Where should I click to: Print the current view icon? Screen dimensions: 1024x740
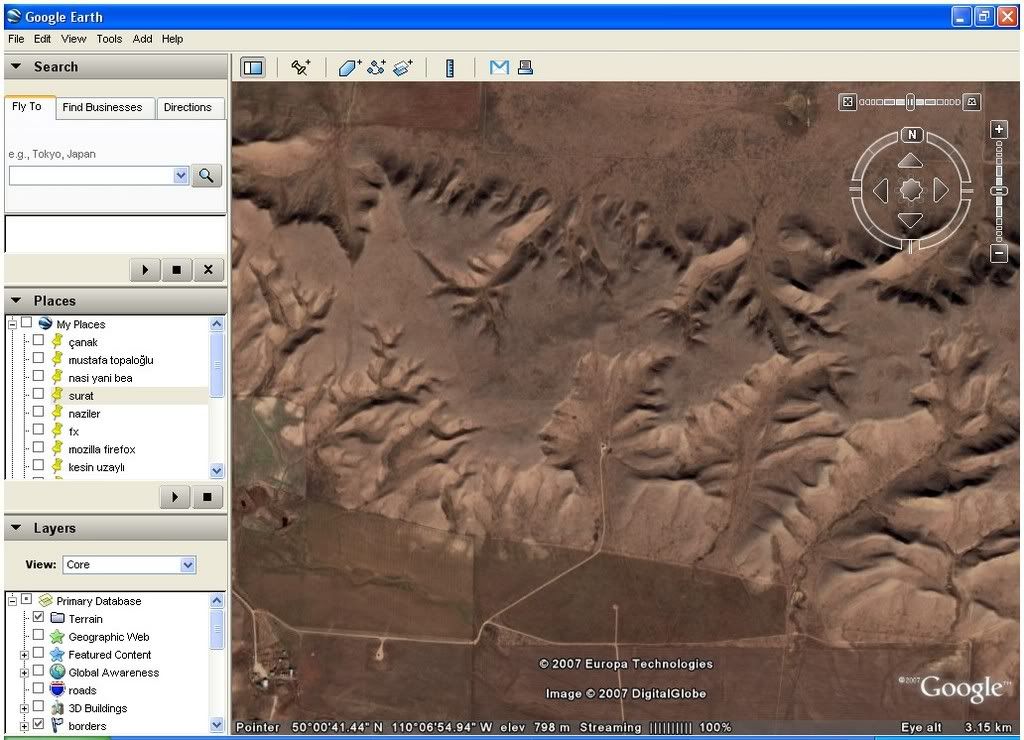[x=525, y=67]
